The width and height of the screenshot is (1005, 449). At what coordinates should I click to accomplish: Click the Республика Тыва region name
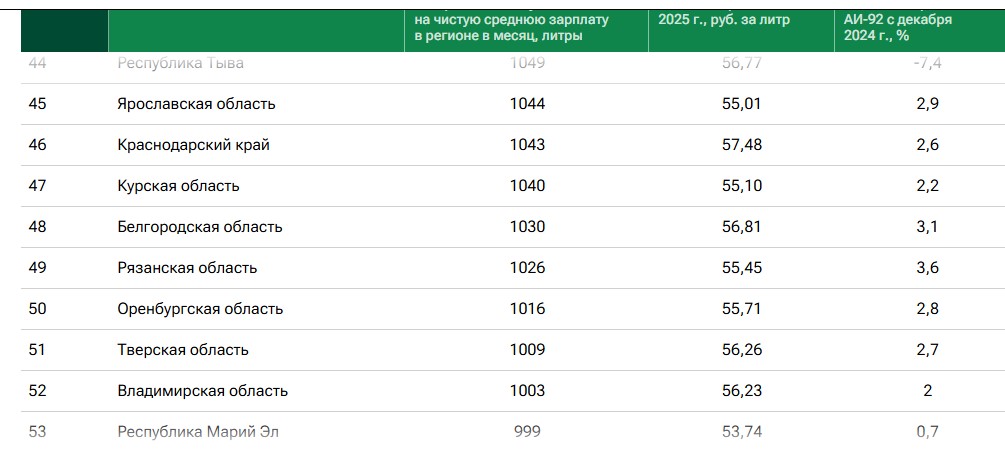(181, 64)
